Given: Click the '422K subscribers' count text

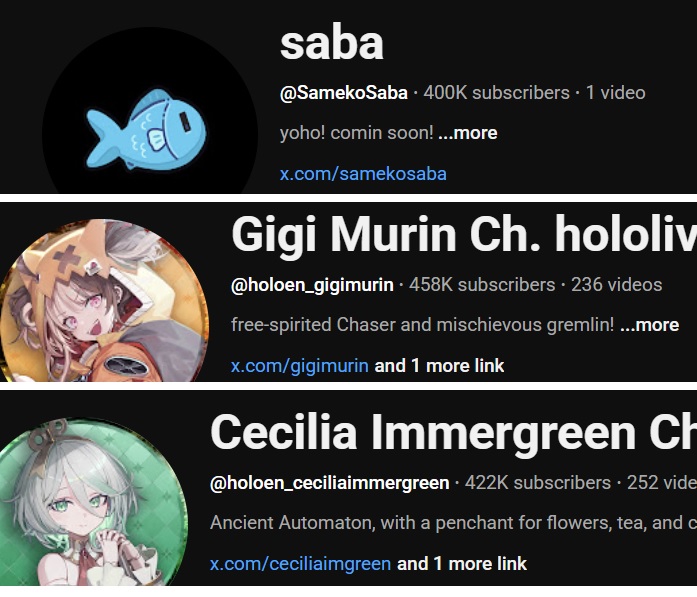Looking at the screenshot, I should click(538, 483).
